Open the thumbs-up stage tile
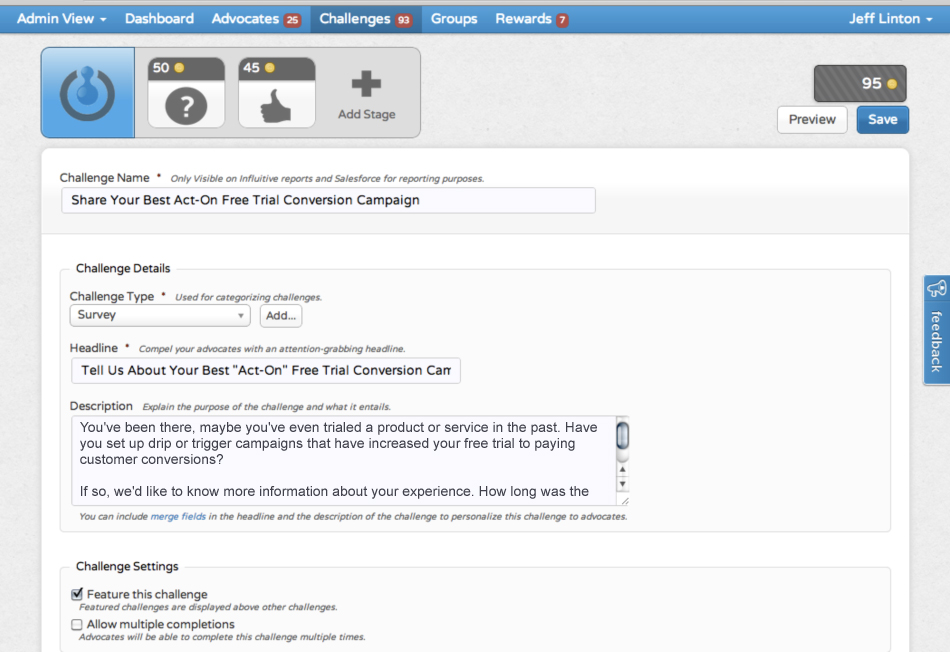The image size is (950, 652). (276, 93)
